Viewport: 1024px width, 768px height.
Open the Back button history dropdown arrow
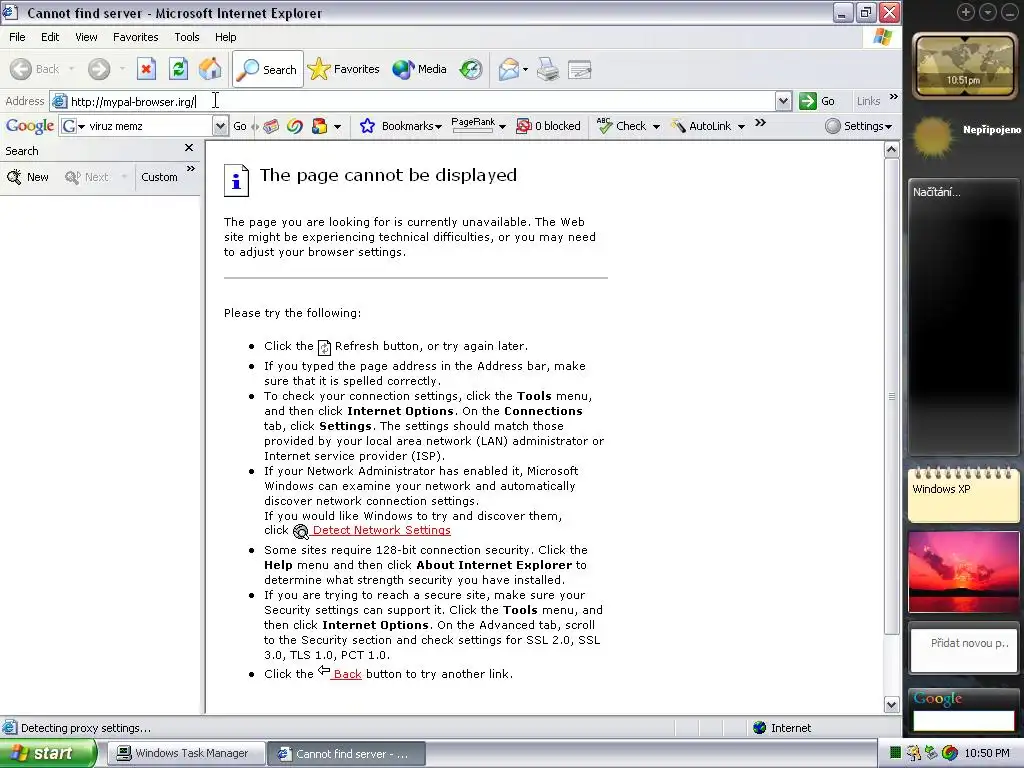coord(71,69)
